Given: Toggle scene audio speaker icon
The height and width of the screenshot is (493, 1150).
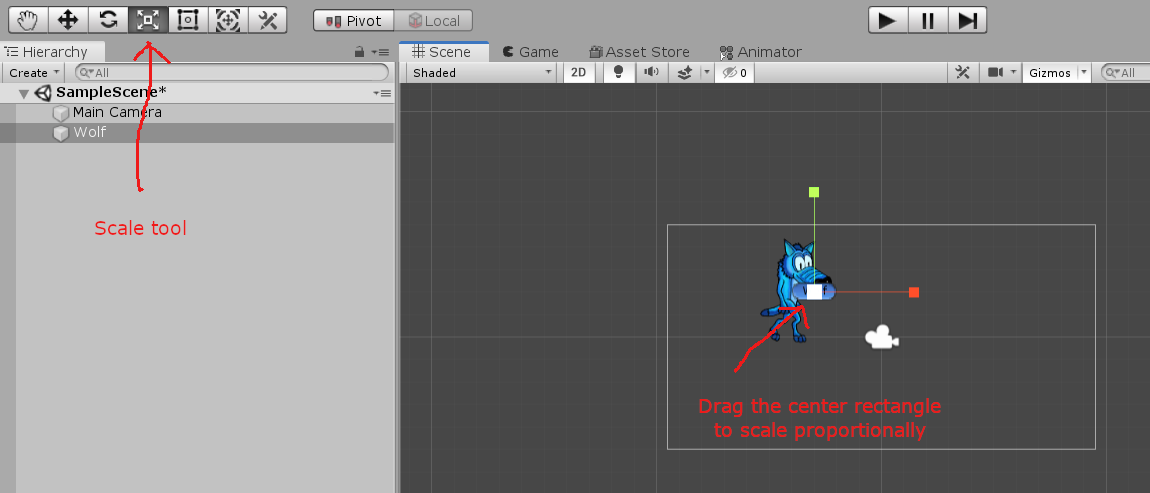Looking at the screenshot, I should [651, 73].
